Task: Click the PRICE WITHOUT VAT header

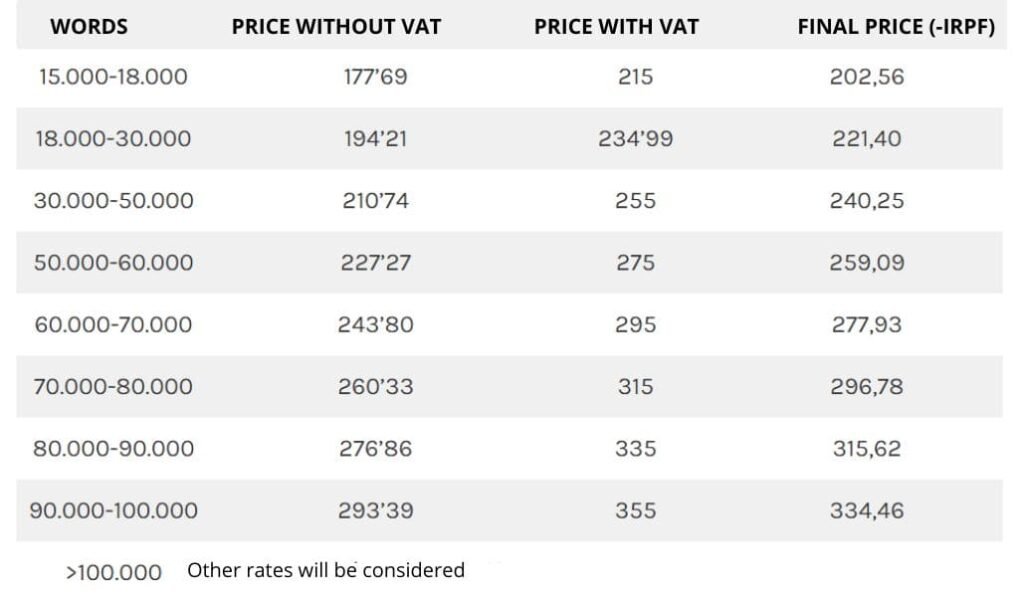Action: [336, 27]
